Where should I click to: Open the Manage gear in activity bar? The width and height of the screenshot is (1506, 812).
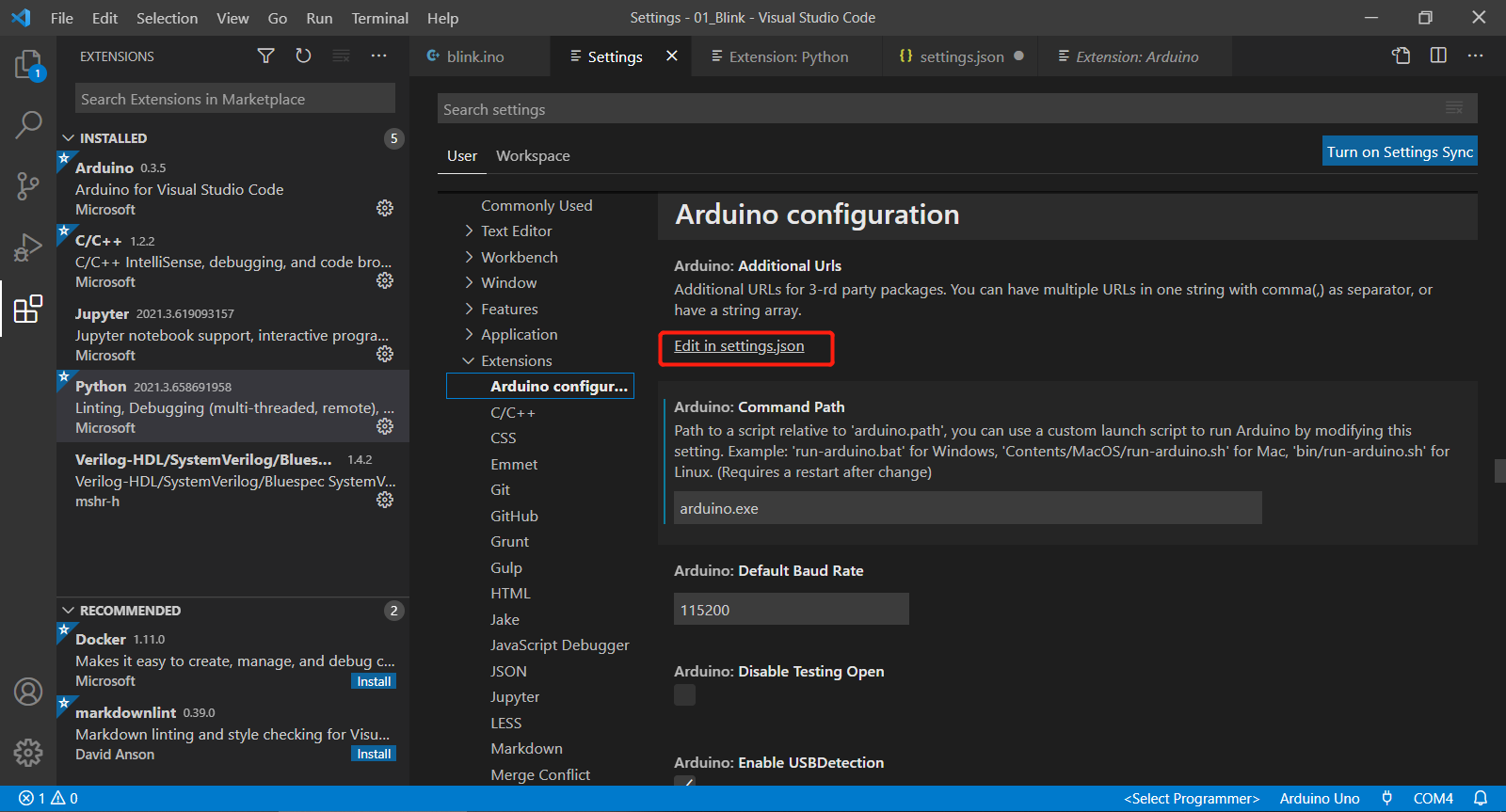click(x=28, y=752)
